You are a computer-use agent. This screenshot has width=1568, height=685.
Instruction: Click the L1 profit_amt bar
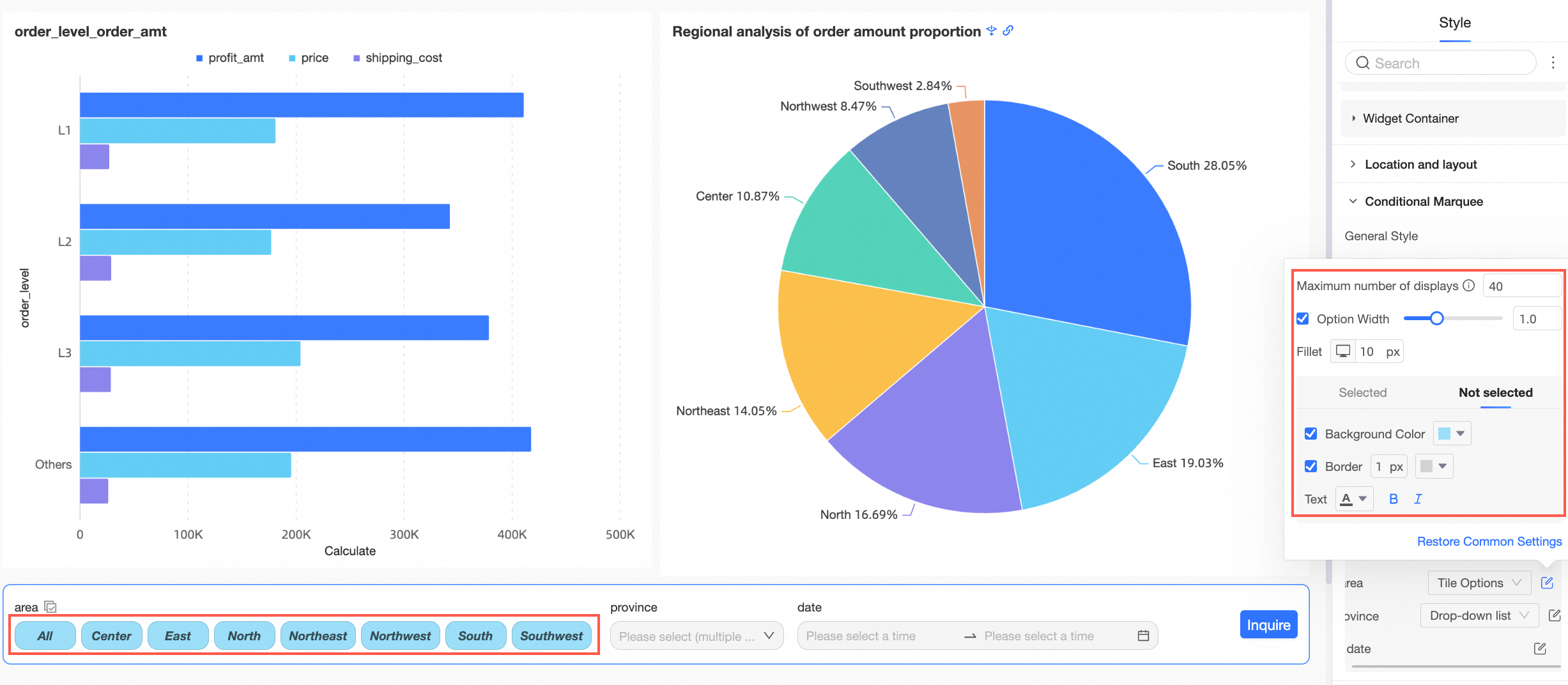tap(302, 105)
